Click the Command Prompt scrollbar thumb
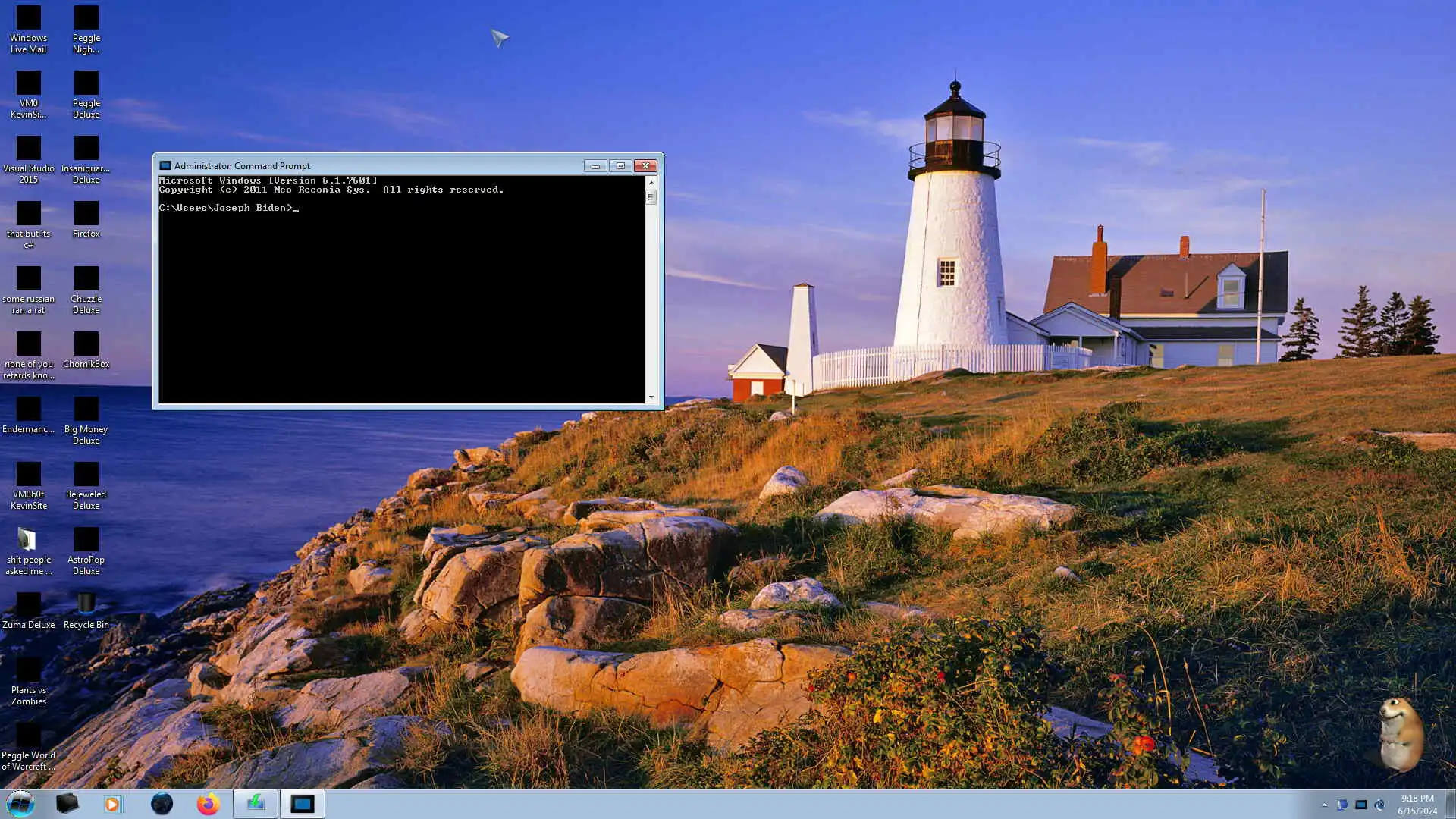The image size is (1456, 819). click(x=651, y=197)
